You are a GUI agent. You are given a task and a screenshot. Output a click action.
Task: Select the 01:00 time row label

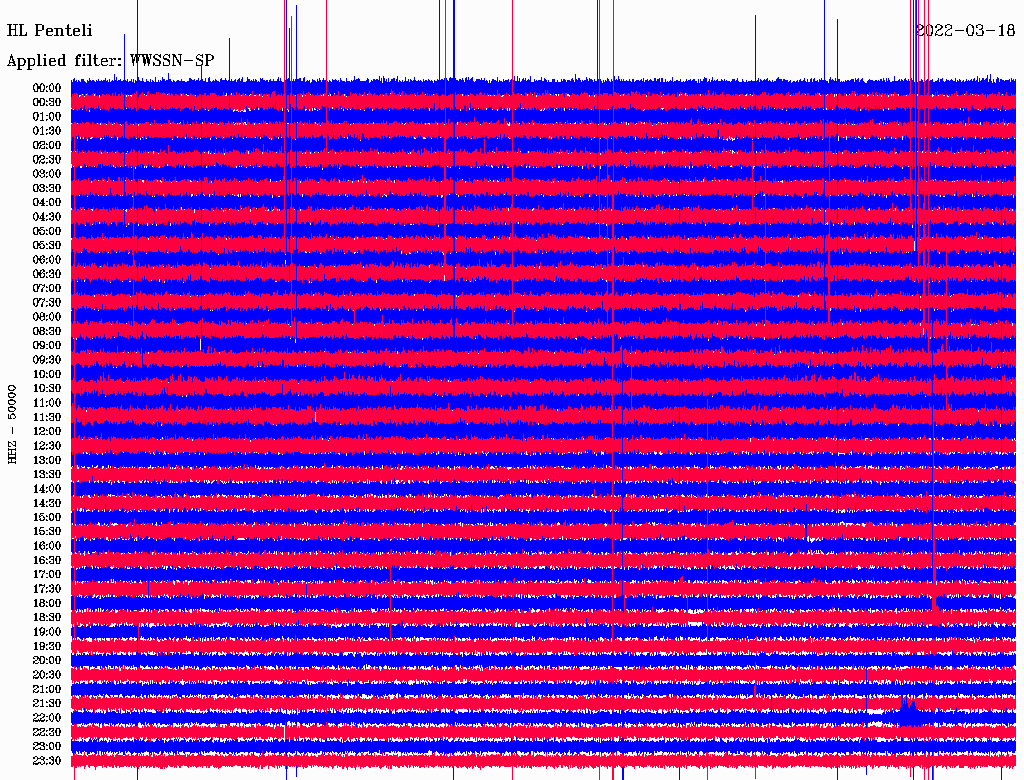point(47,117)
